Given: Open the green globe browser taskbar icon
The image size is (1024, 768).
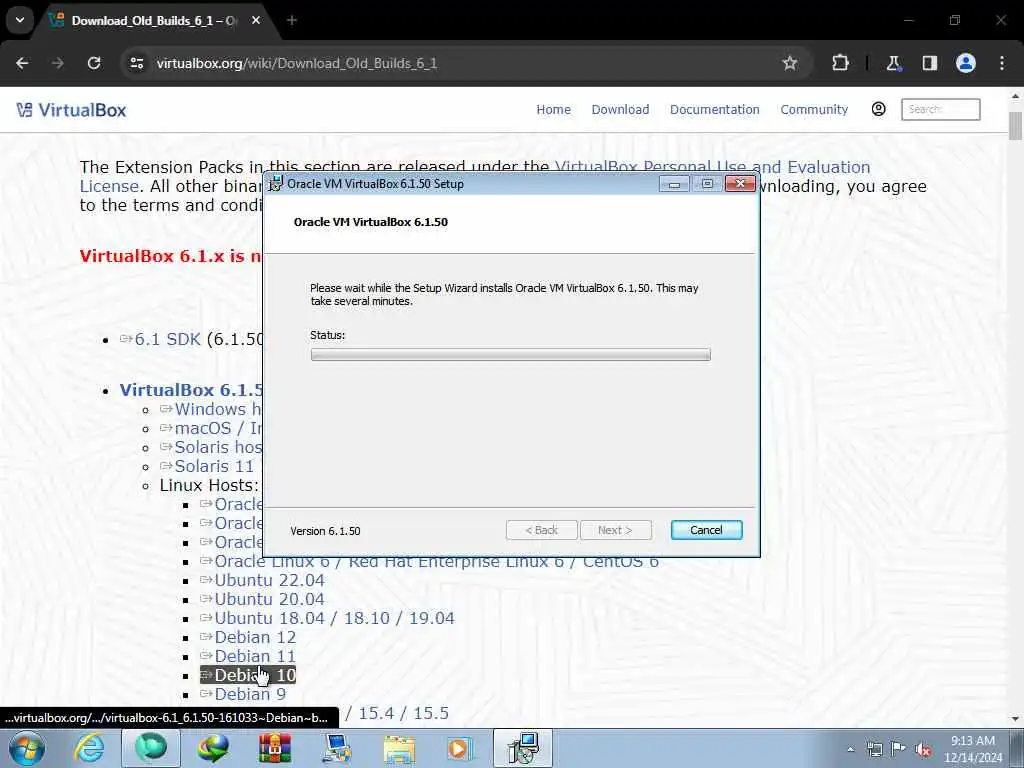Looking at the screenshot, I should 151,748.
